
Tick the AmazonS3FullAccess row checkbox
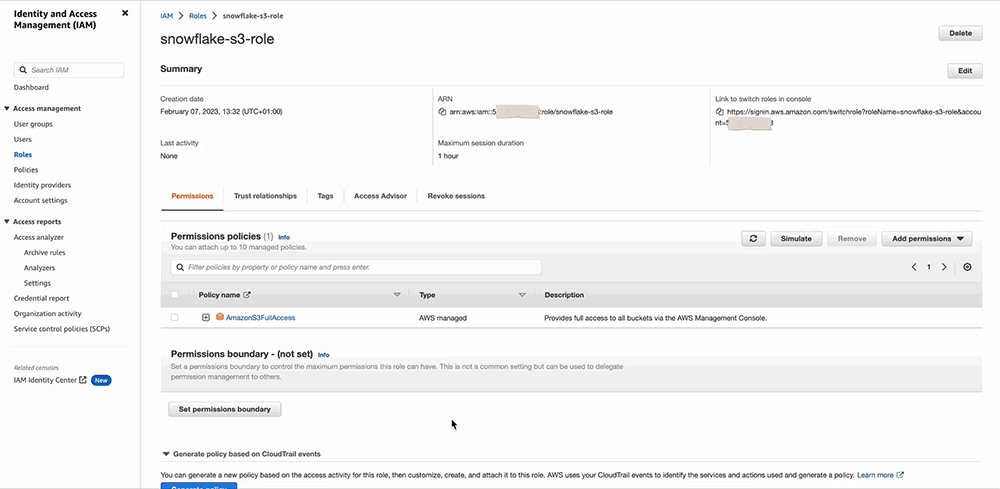175,317
